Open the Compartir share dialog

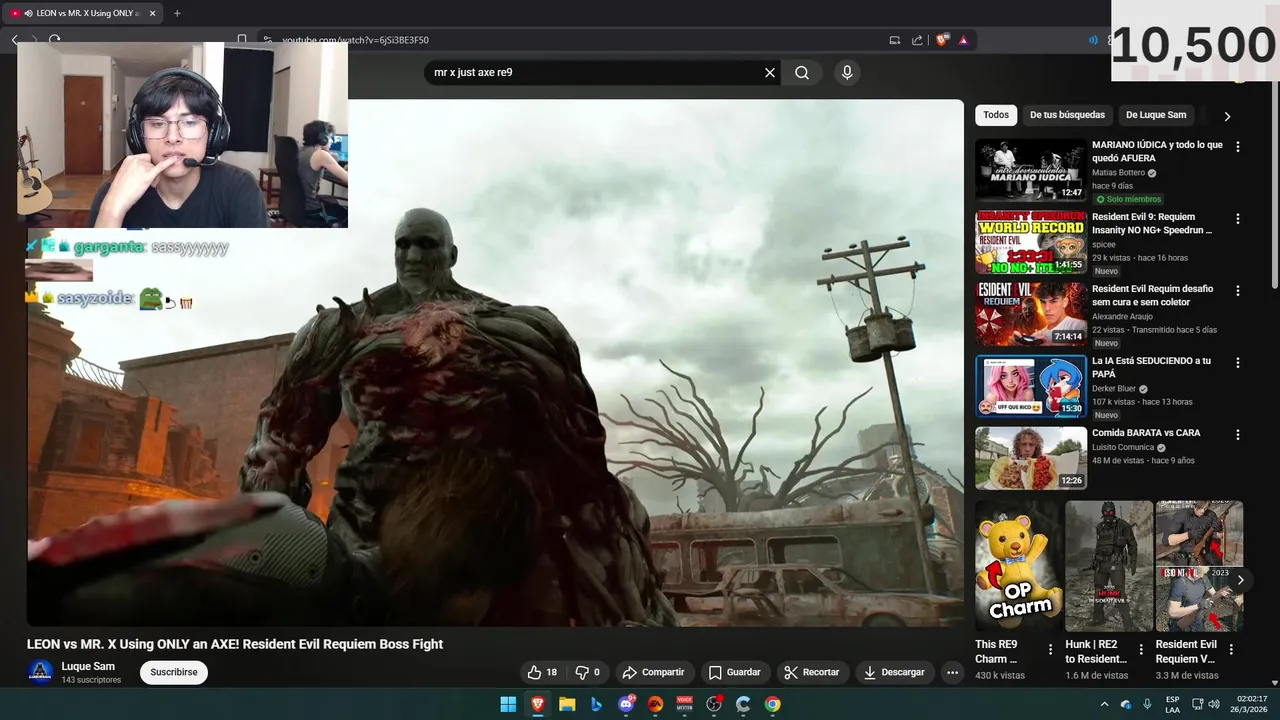coord(653,673)
